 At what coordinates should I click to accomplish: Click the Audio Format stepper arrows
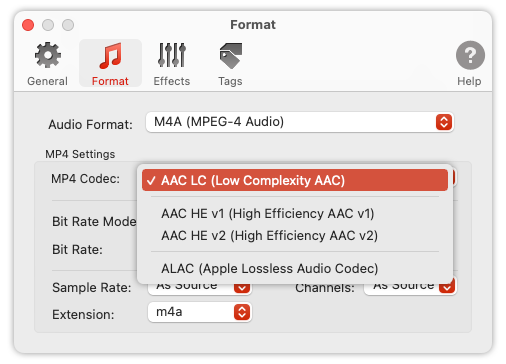tap(444, 122)
